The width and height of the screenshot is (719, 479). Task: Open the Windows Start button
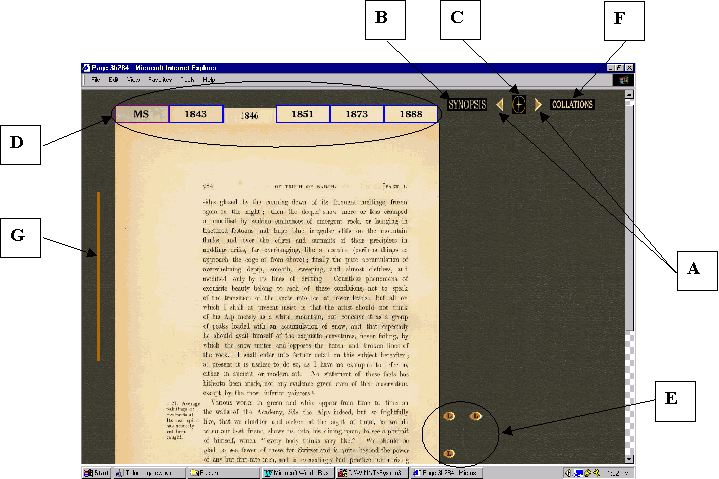[96, 473]
